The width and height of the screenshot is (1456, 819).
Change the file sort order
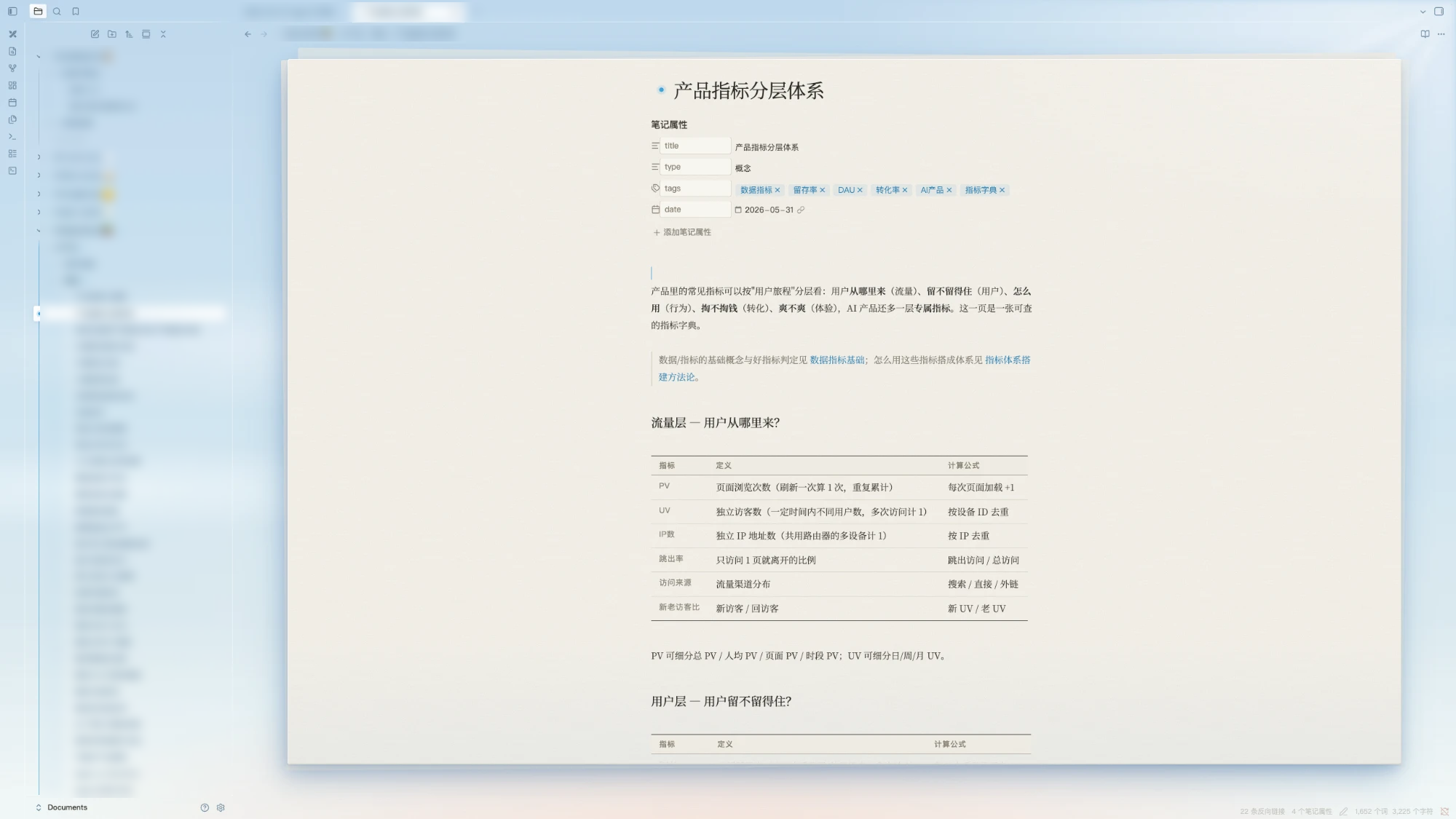click(129, 34)
